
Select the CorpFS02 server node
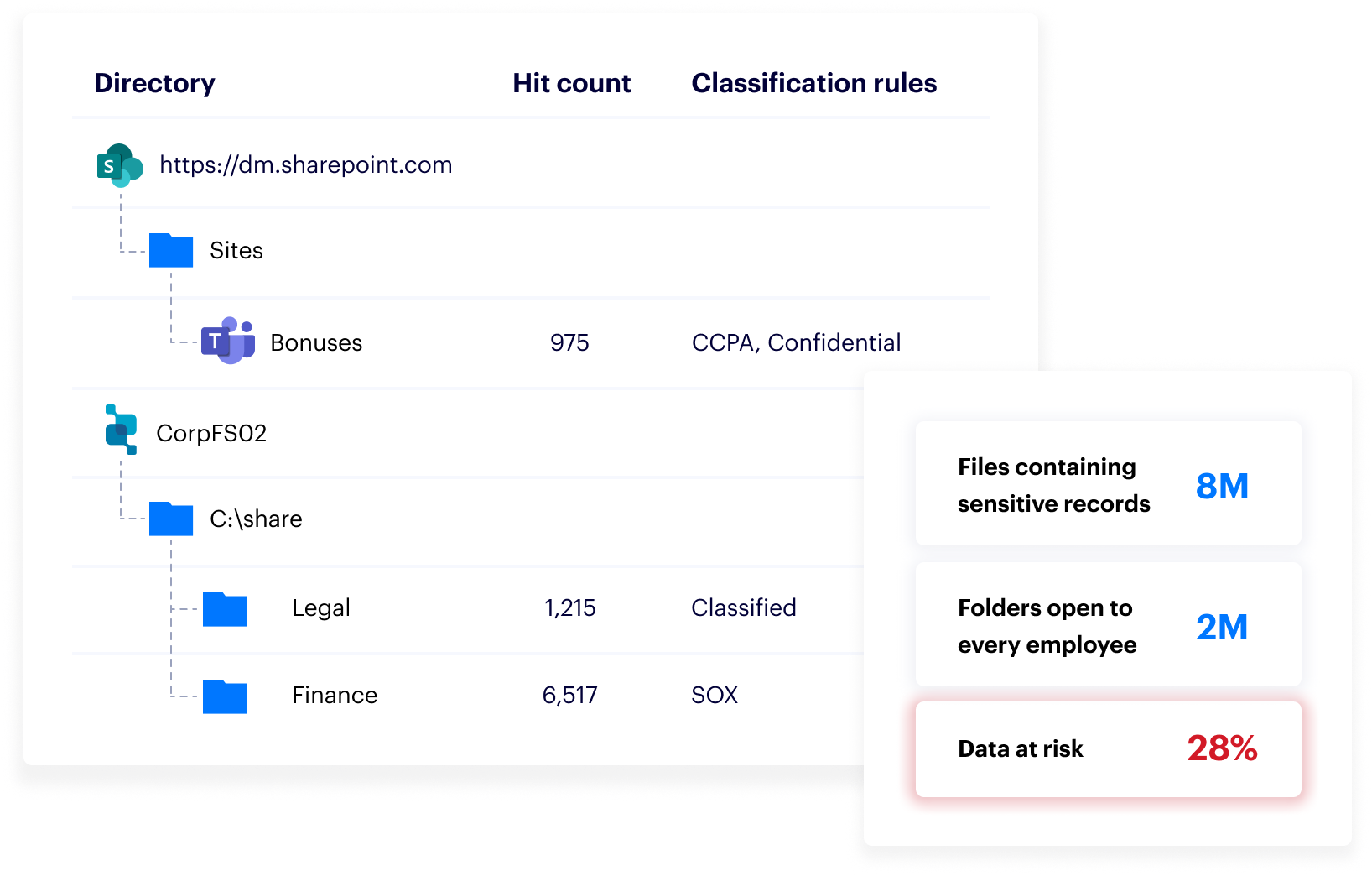(x=211, y=434)
